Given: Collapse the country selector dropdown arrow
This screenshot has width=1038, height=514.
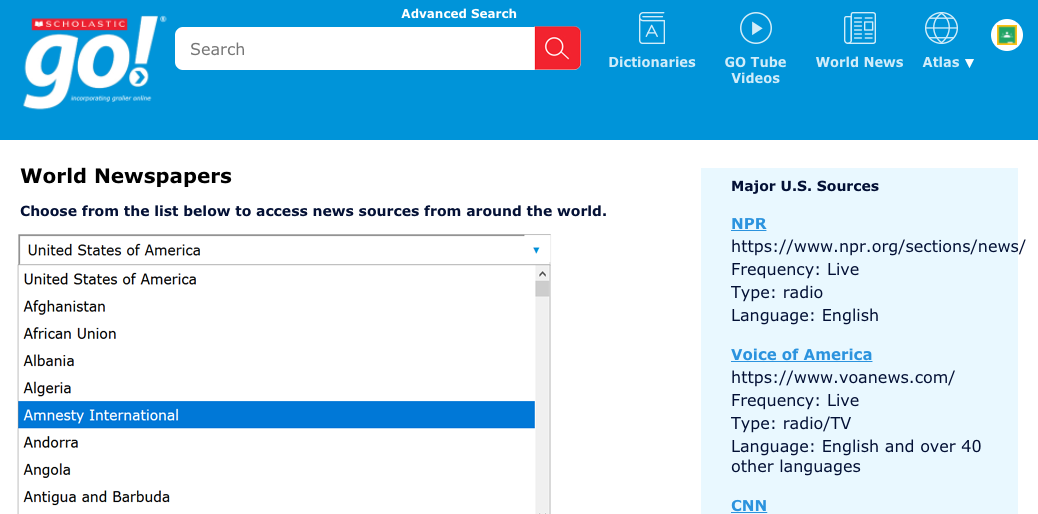Looking at the screenshot, I should tap(536, 250).
